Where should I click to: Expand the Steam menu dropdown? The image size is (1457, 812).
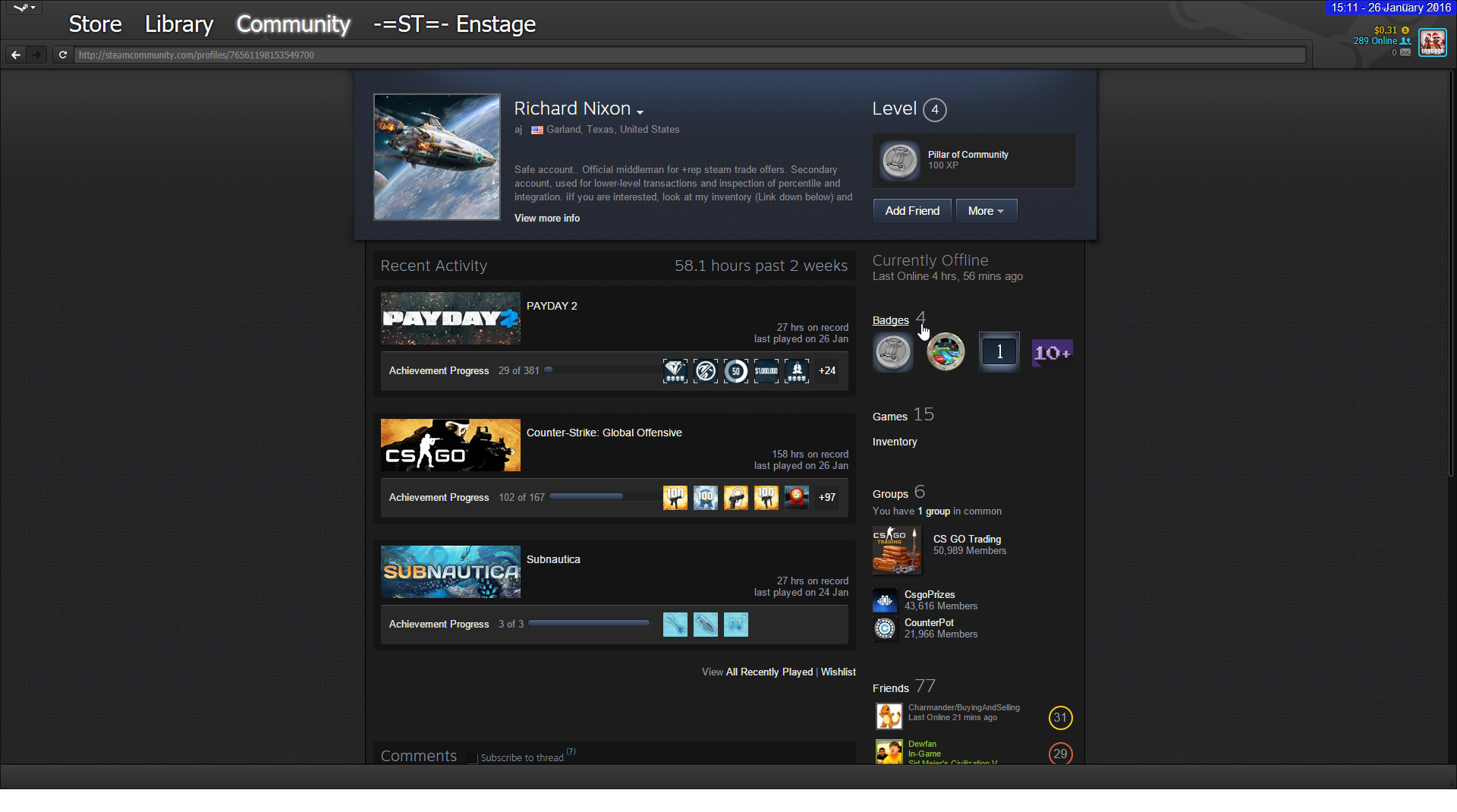click(24, 8)
